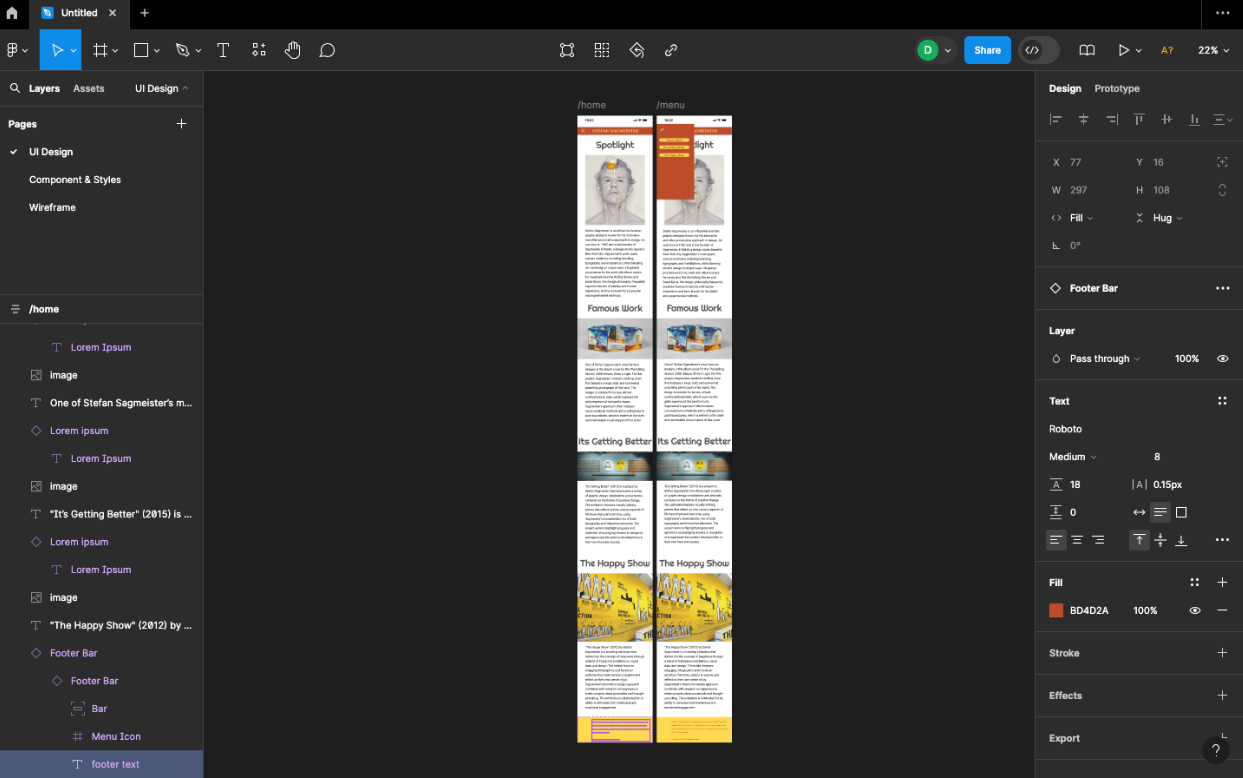Click Align left icon
The height and width of the screenshot is (778, 1243).
[1056, 119]
